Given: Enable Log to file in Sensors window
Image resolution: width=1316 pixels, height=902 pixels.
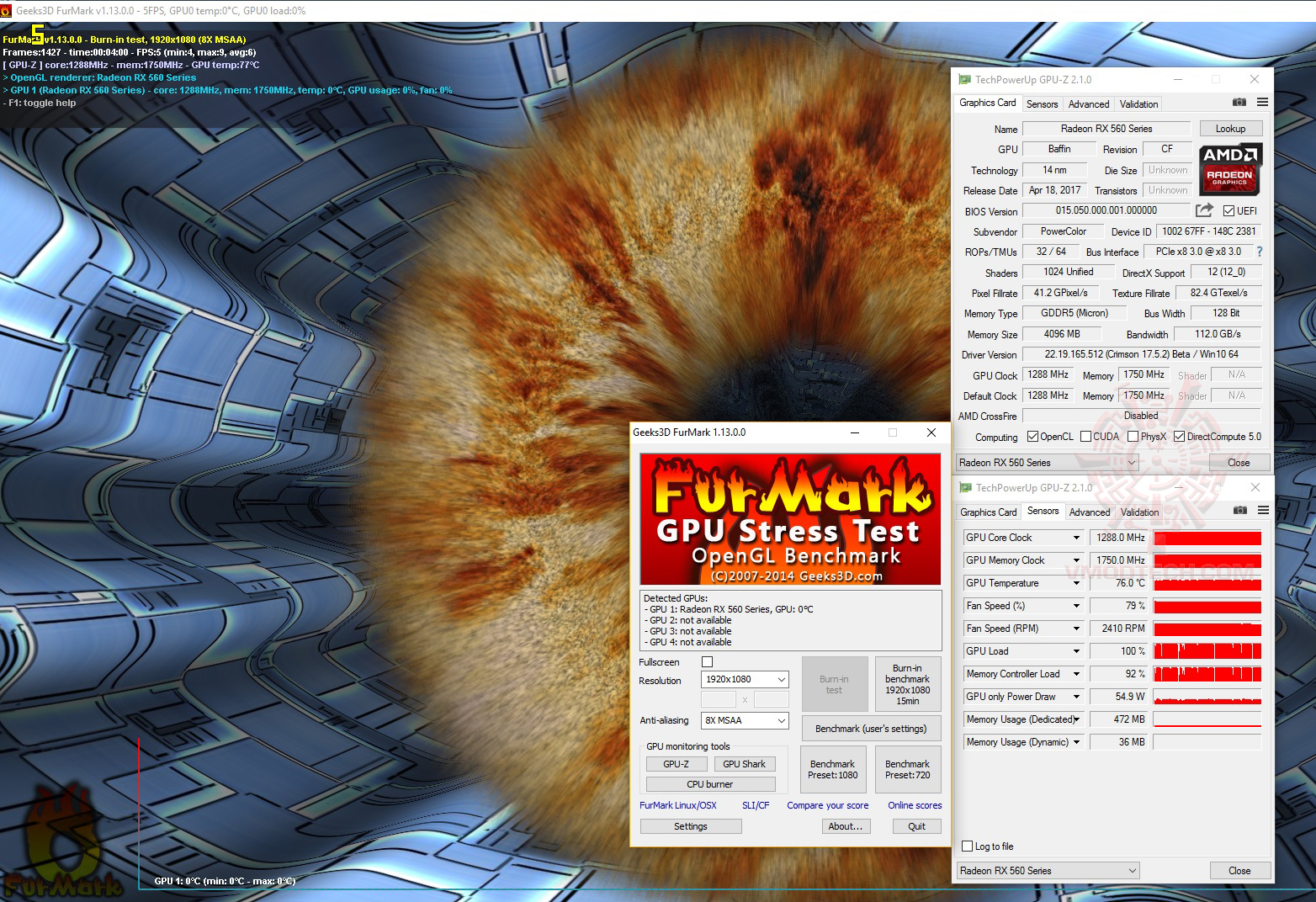Looking at the screenshot, I should [967, 846].
